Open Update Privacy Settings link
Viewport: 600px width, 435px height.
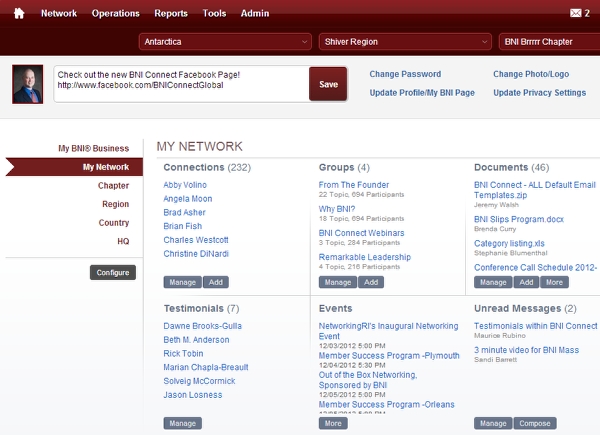539,93
